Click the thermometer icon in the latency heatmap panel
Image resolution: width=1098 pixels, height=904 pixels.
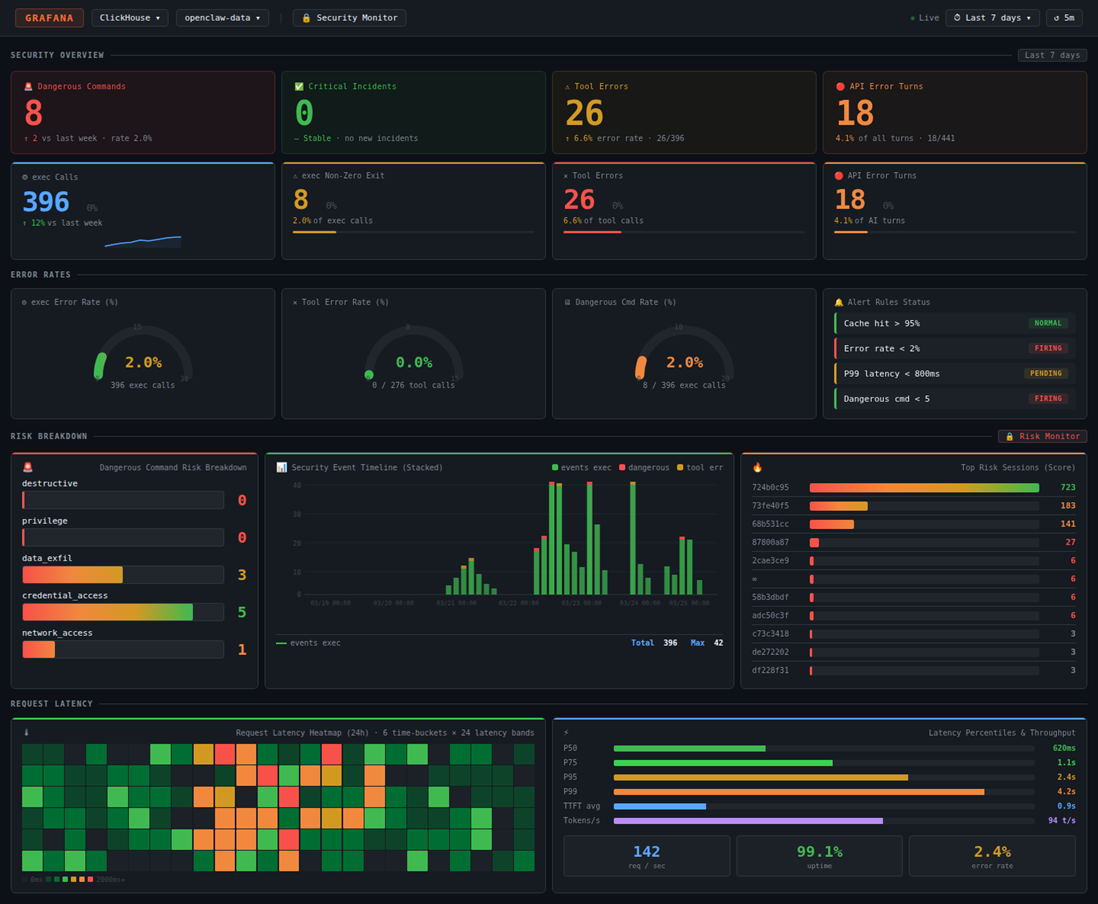[27, 732]
